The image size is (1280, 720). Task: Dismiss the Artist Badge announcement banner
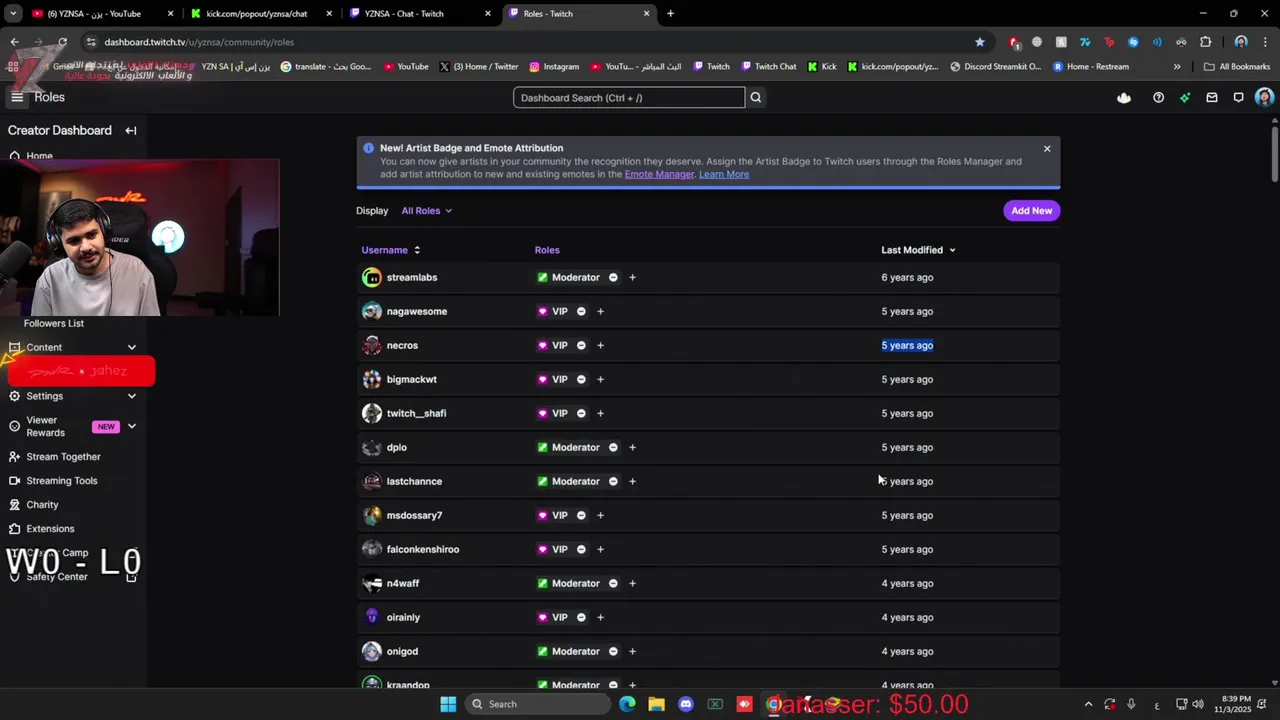1047,148
